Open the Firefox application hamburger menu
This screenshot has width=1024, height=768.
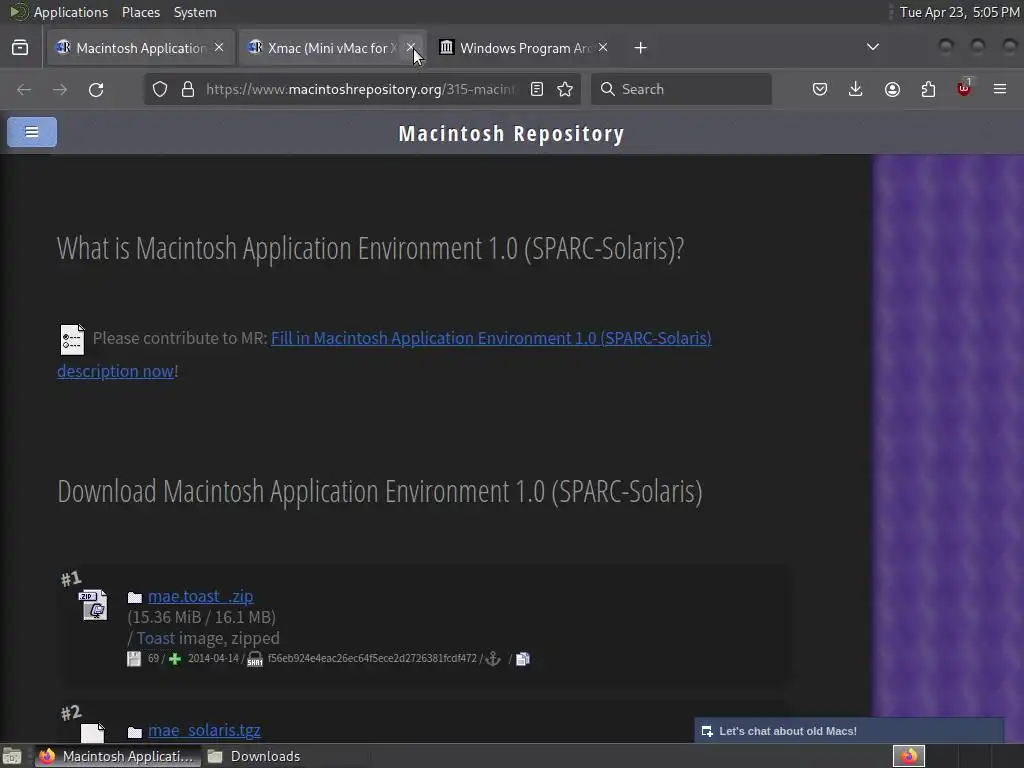click(1000, 89)
